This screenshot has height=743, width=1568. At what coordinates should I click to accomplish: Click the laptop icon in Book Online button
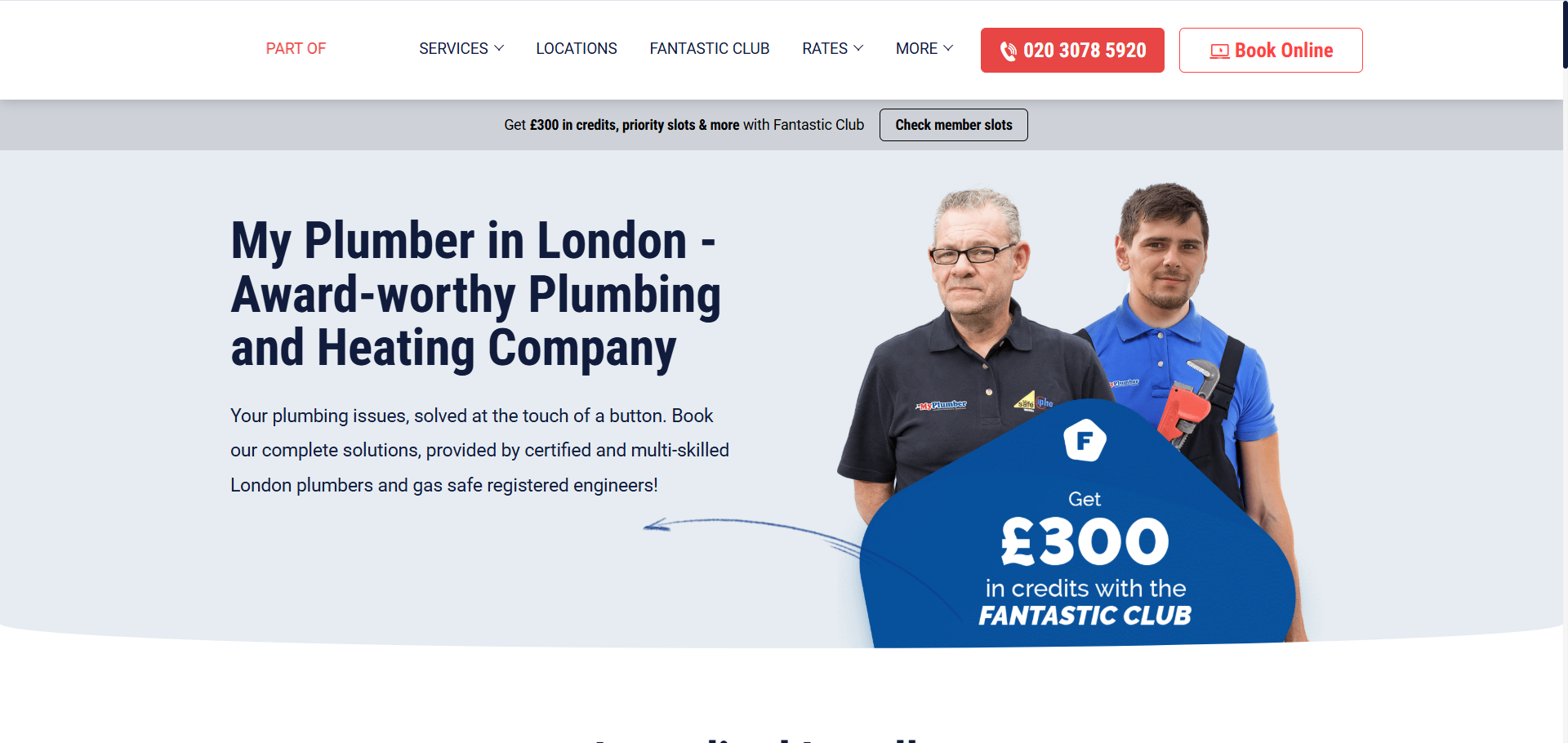pyautogui.click(x=1219, y=51)
